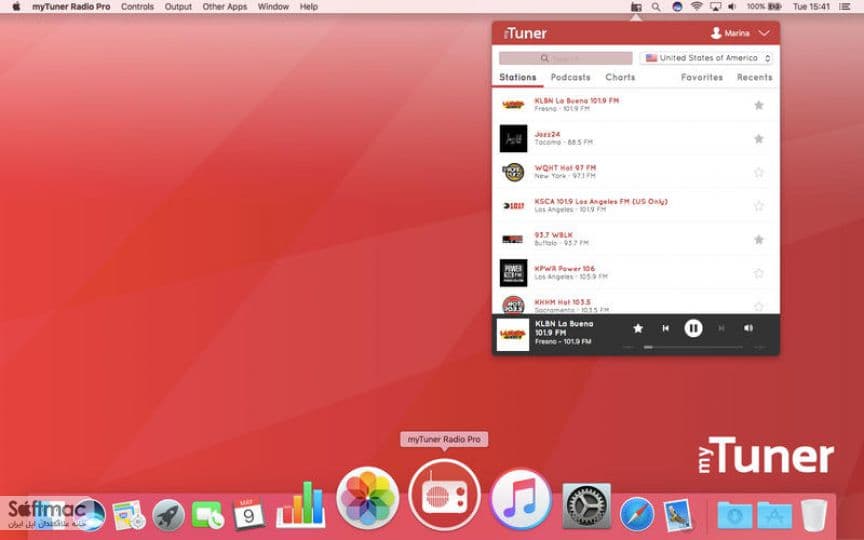The width and height of the screenshot is (864, 540).
Task: Play KPWR Power 106 station
Action: [635, 273]
